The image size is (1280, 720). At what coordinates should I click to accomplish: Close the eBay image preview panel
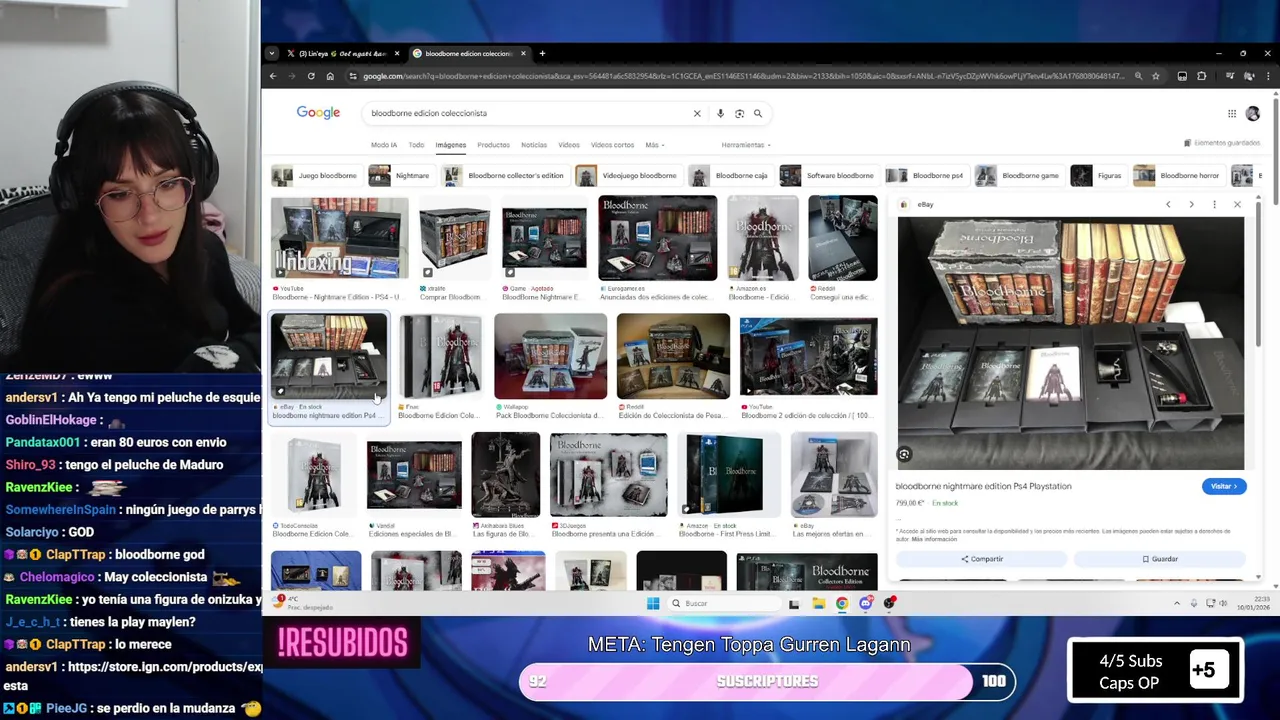[x=1237, y=204]
